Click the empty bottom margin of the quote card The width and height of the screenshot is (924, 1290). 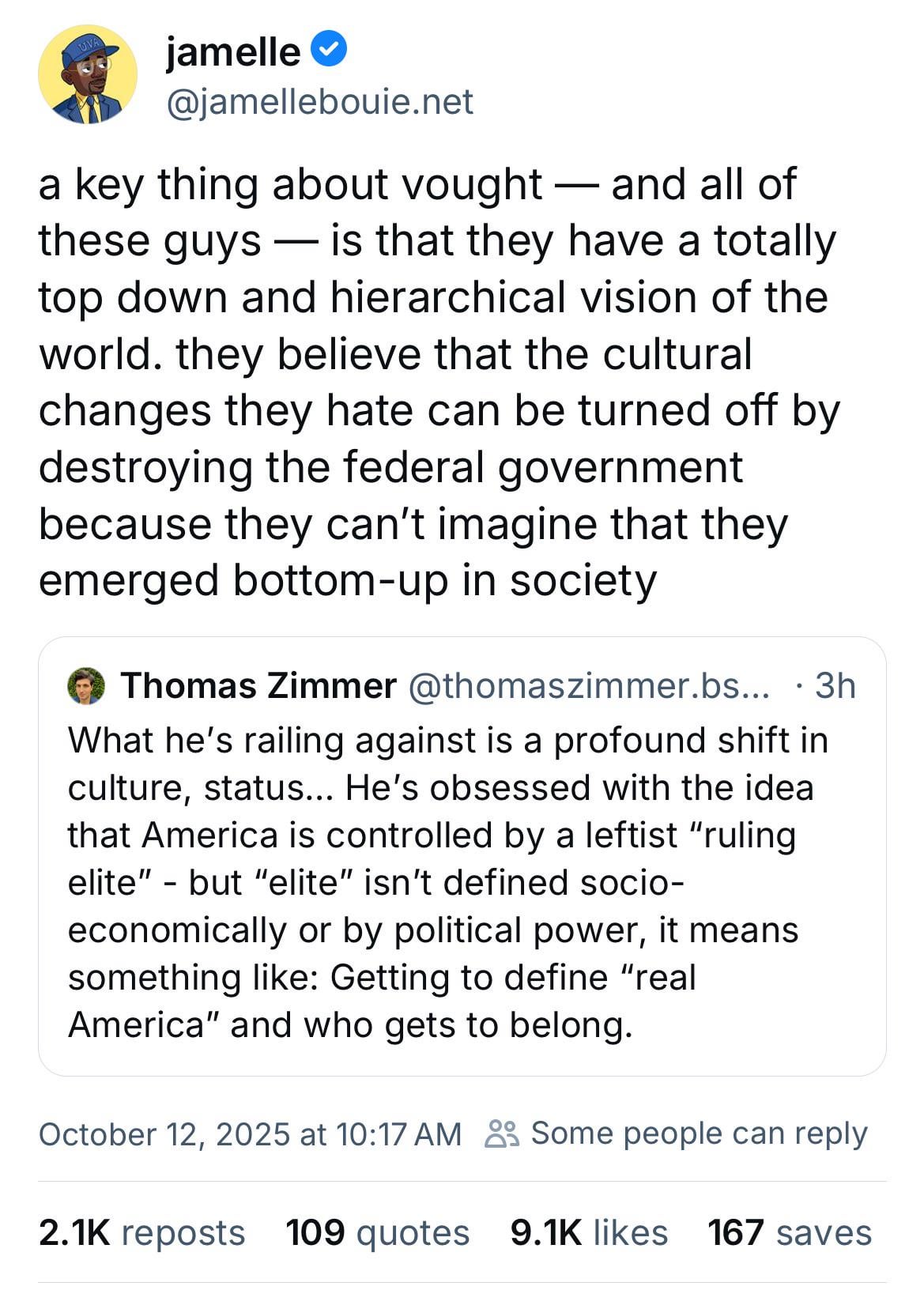click(462, 1060)
